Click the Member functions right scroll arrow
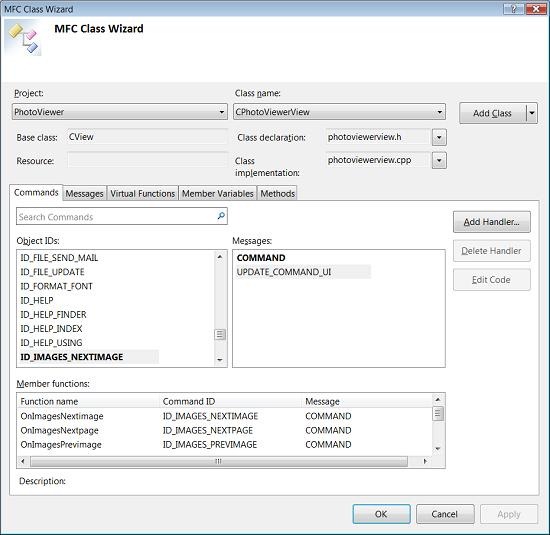The width and height of the screenshot is (550, 535). click(425, 461)
